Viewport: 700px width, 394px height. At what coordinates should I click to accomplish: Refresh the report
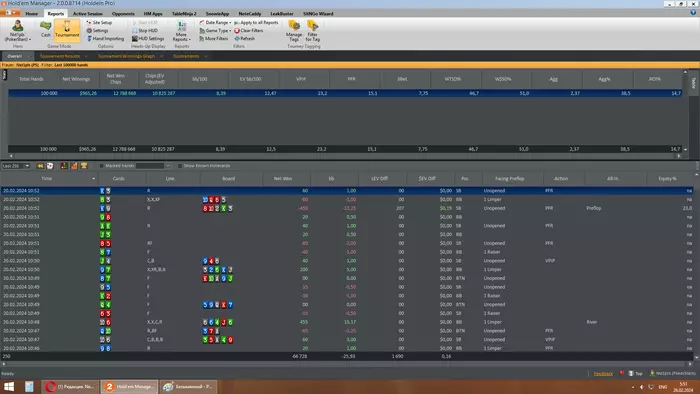tap(245, 38)
